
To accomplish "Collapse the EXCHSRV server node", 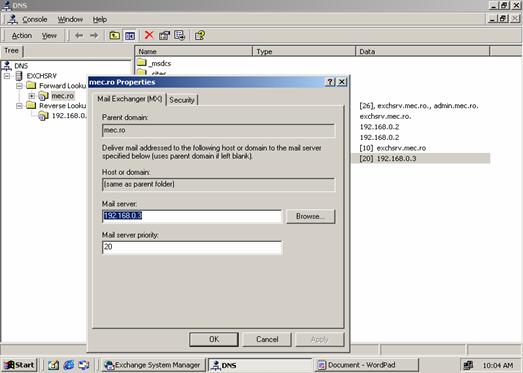I will point(7,76).
